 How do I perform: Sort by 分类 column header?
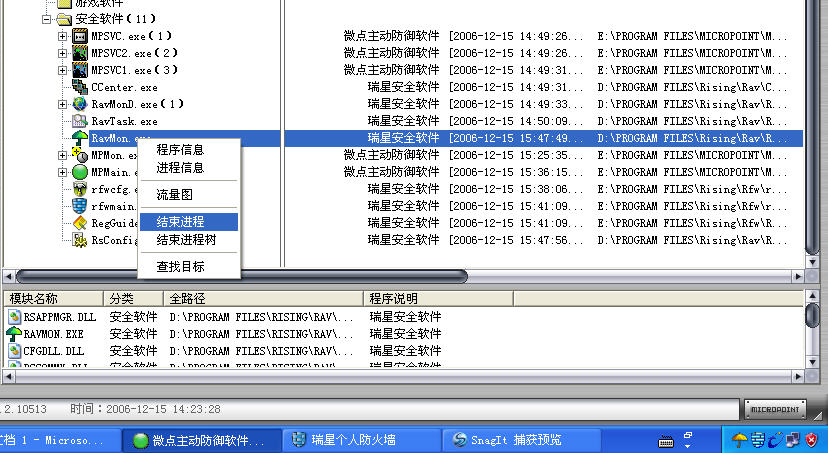[x=134, y=298]
